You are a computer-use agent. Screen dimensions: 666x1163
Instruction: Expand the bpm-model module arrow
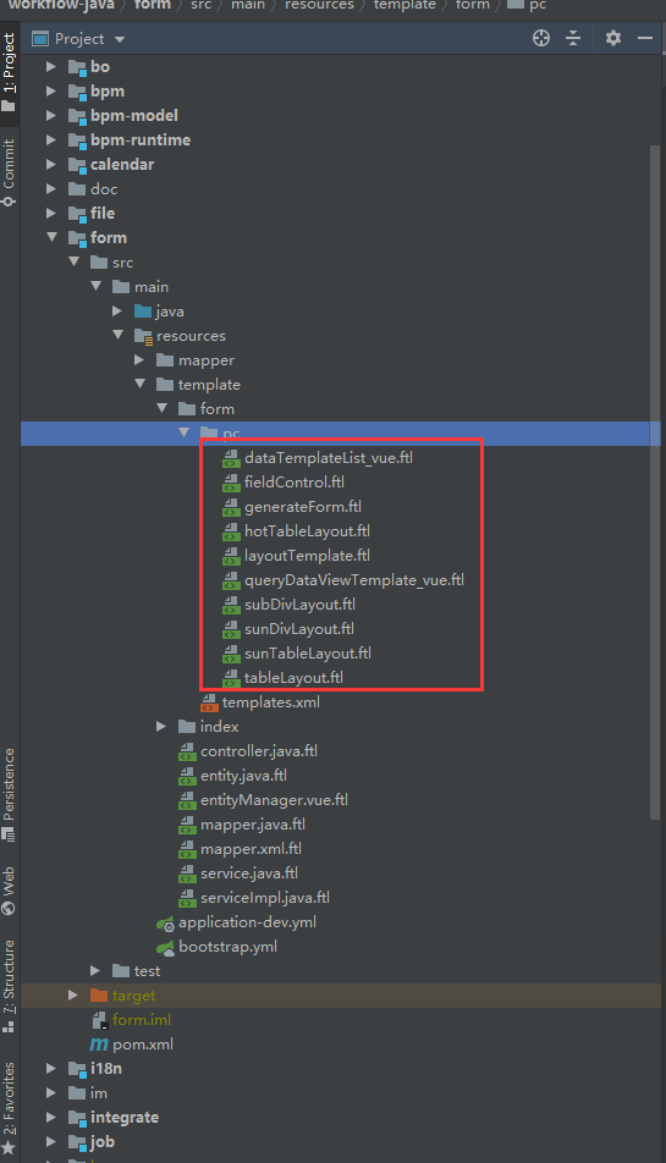51,116
